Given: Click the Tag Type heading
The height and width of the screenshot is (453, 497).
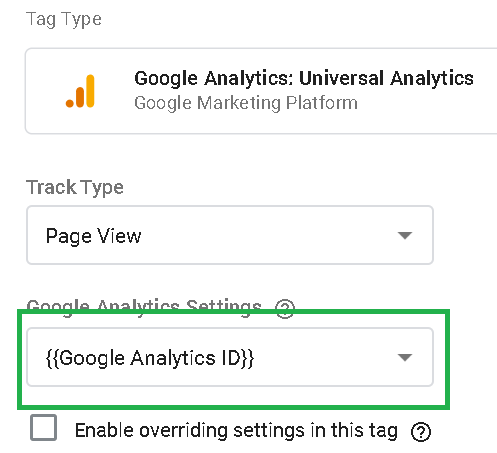Looking at the screenshot, I should (64, 20).
